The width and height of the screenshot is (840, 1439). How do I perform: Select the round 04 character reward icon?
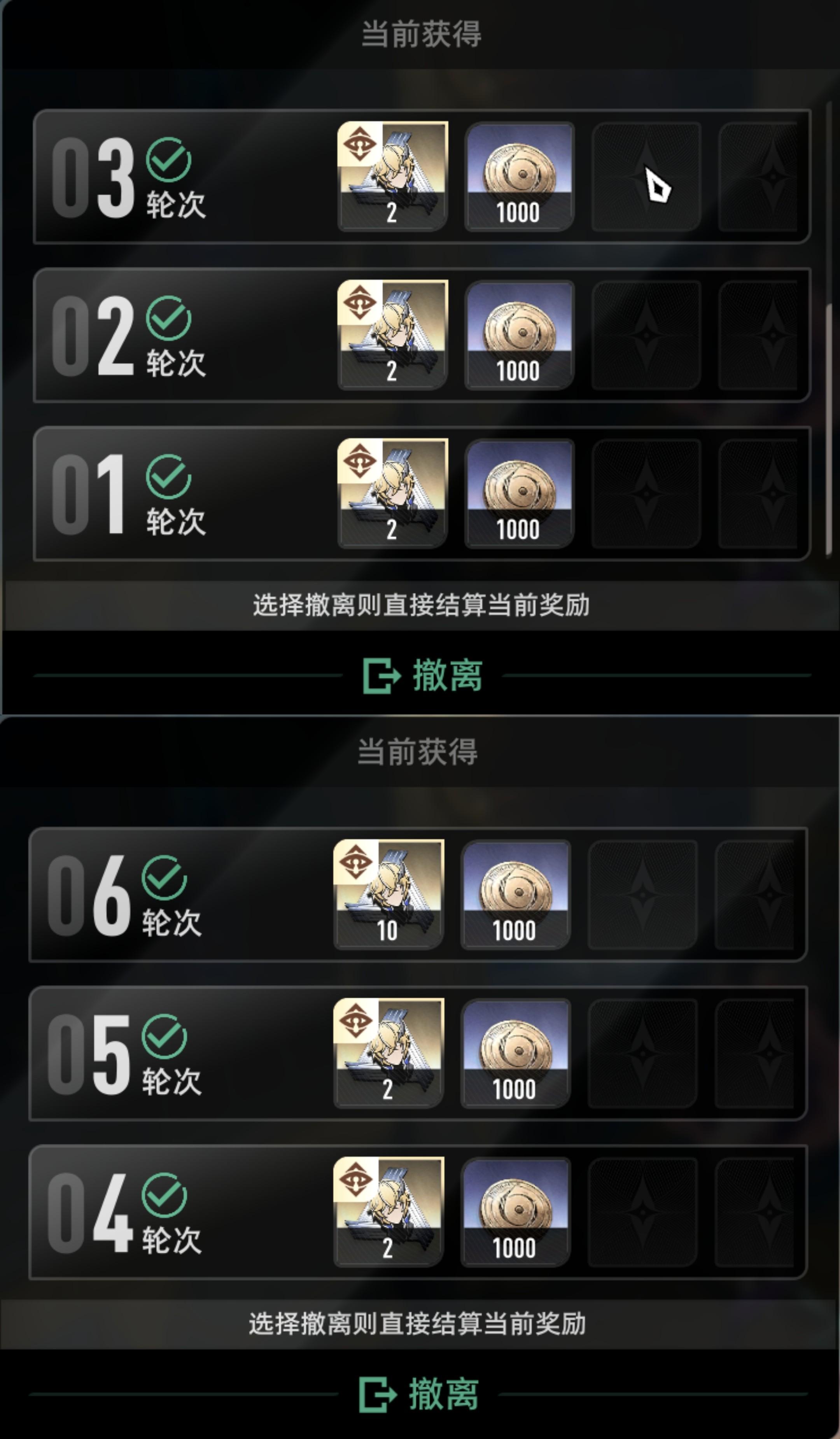388,1212
